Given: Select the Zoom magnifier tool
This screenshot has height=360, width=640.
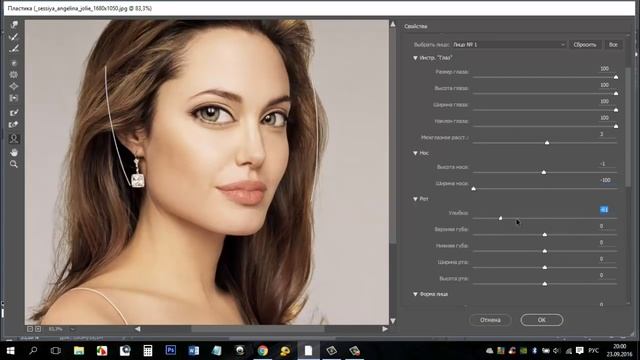Looking at the screenshot, I should (14, 164).
